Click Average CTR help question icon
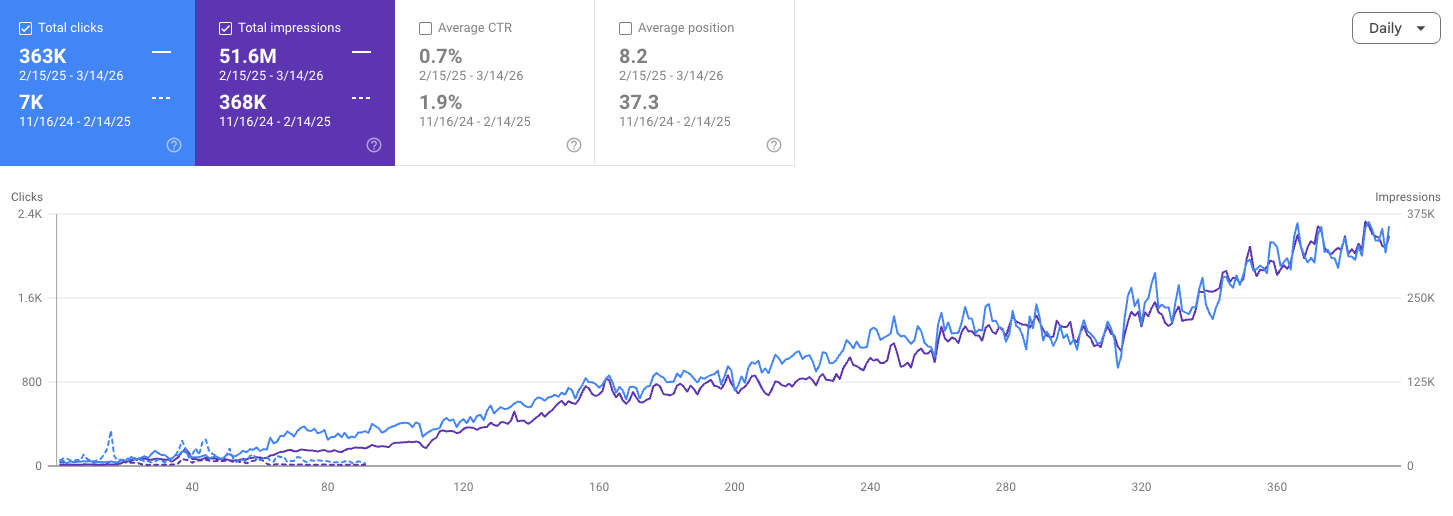This screenshot has height=516, width=1453. pyautogui.click(x=574, y=145)
